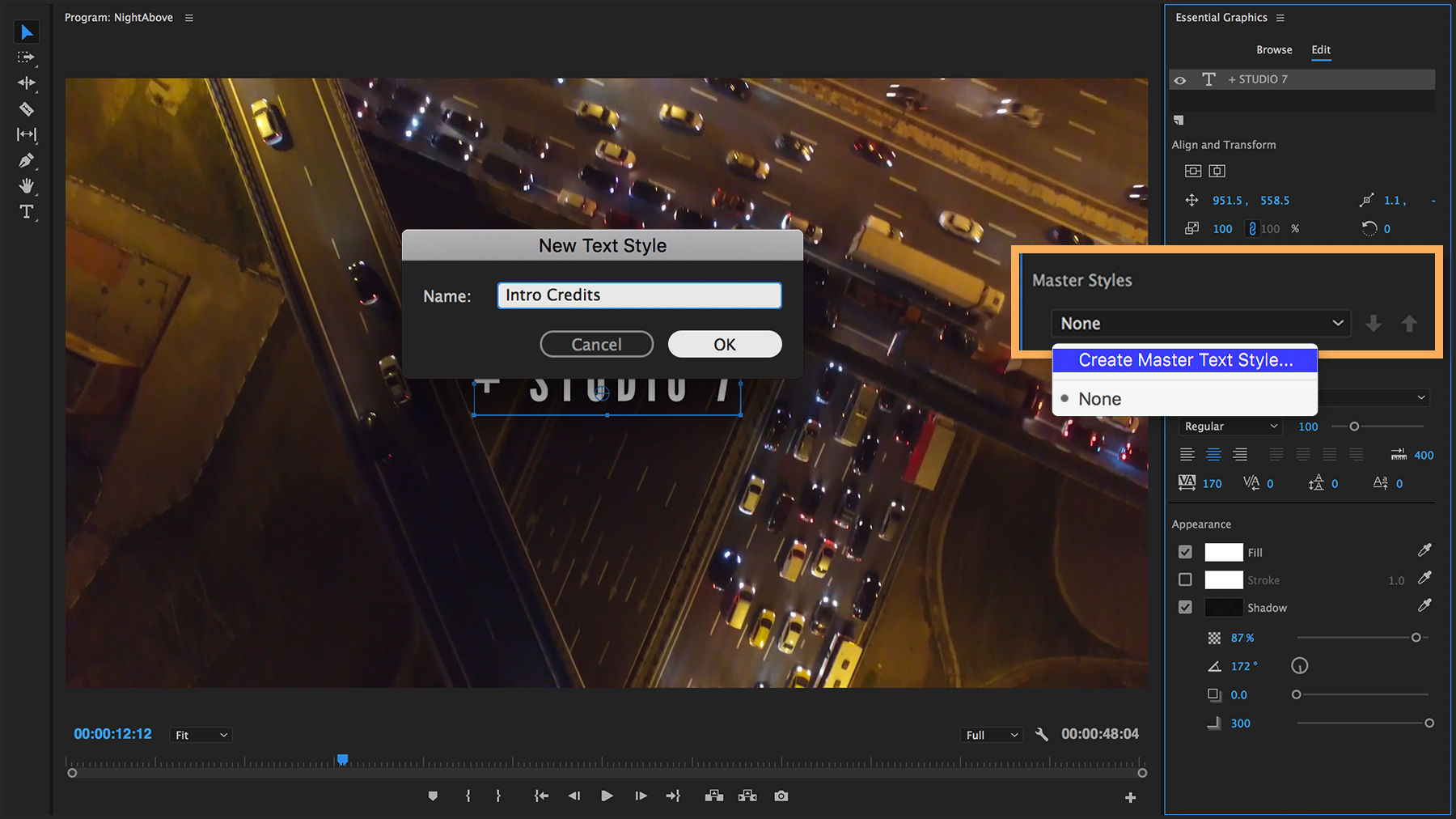Screen dimensions: 1456x819
Task: Toggle the Stroke checkbox off
Action: coord(1185,579)
